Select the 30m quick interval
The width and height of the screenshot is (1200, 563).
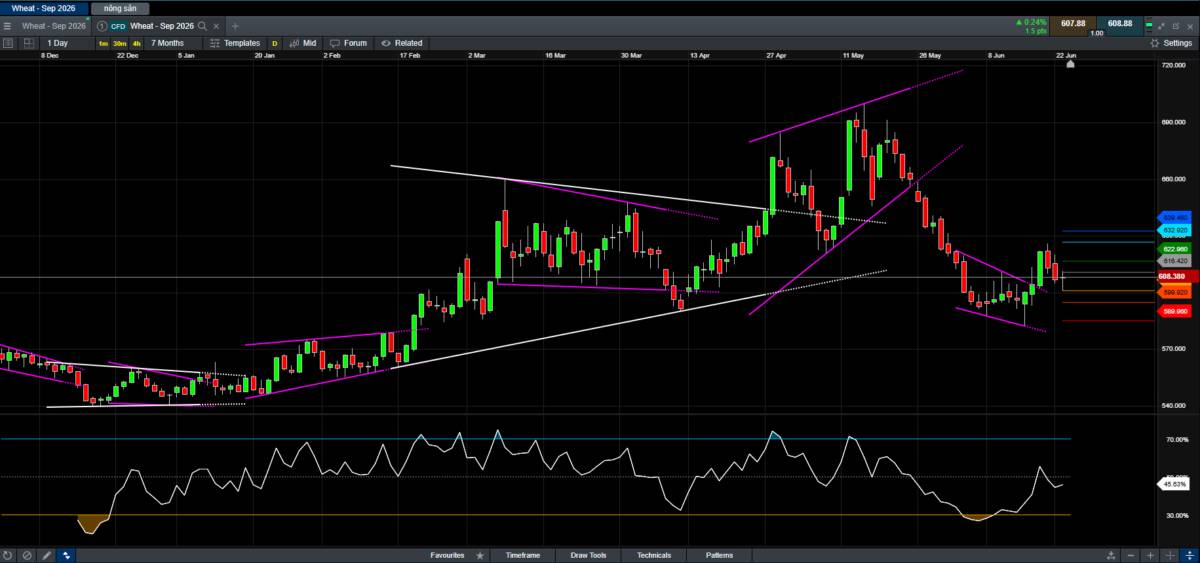[120, 43]
